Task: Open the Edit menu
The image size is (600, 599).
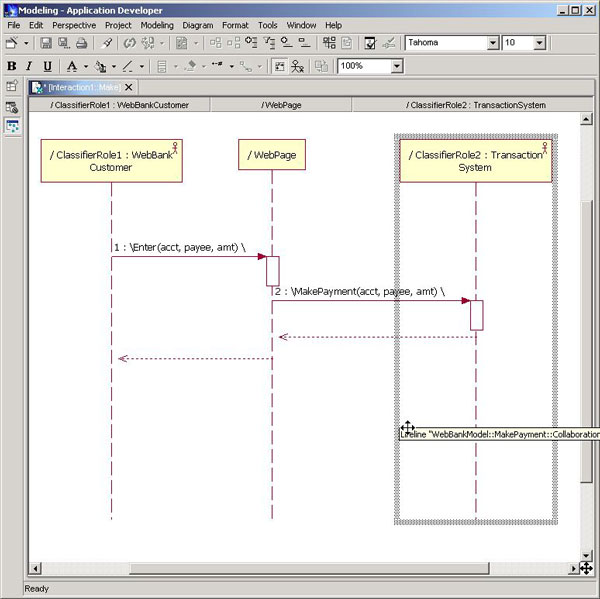Action: 36,25
